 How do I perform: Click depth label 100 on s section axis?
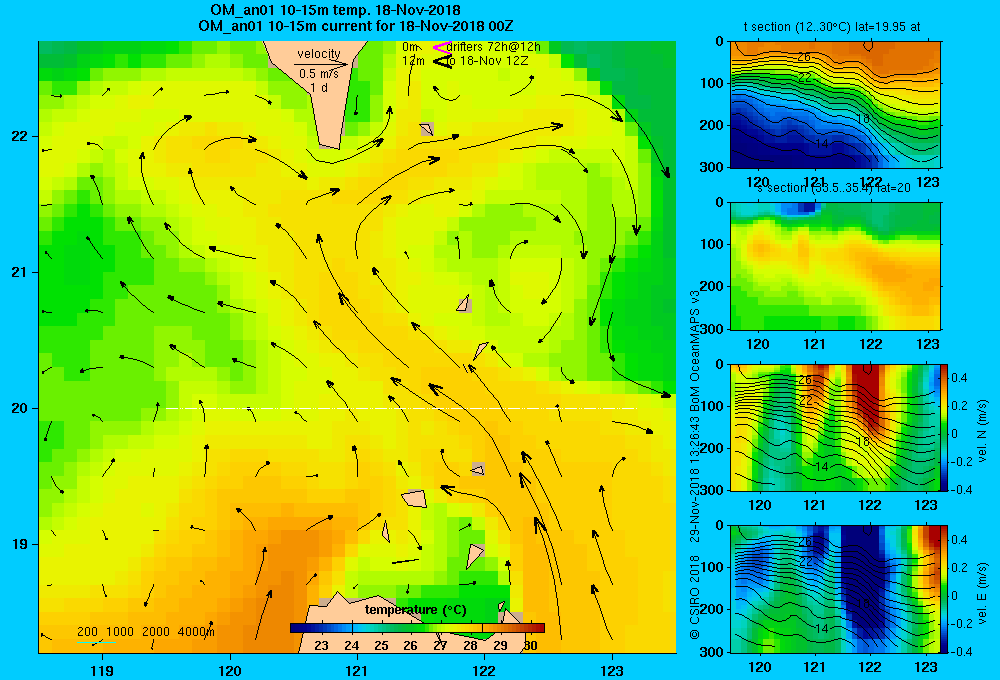(x=712, y=244)
